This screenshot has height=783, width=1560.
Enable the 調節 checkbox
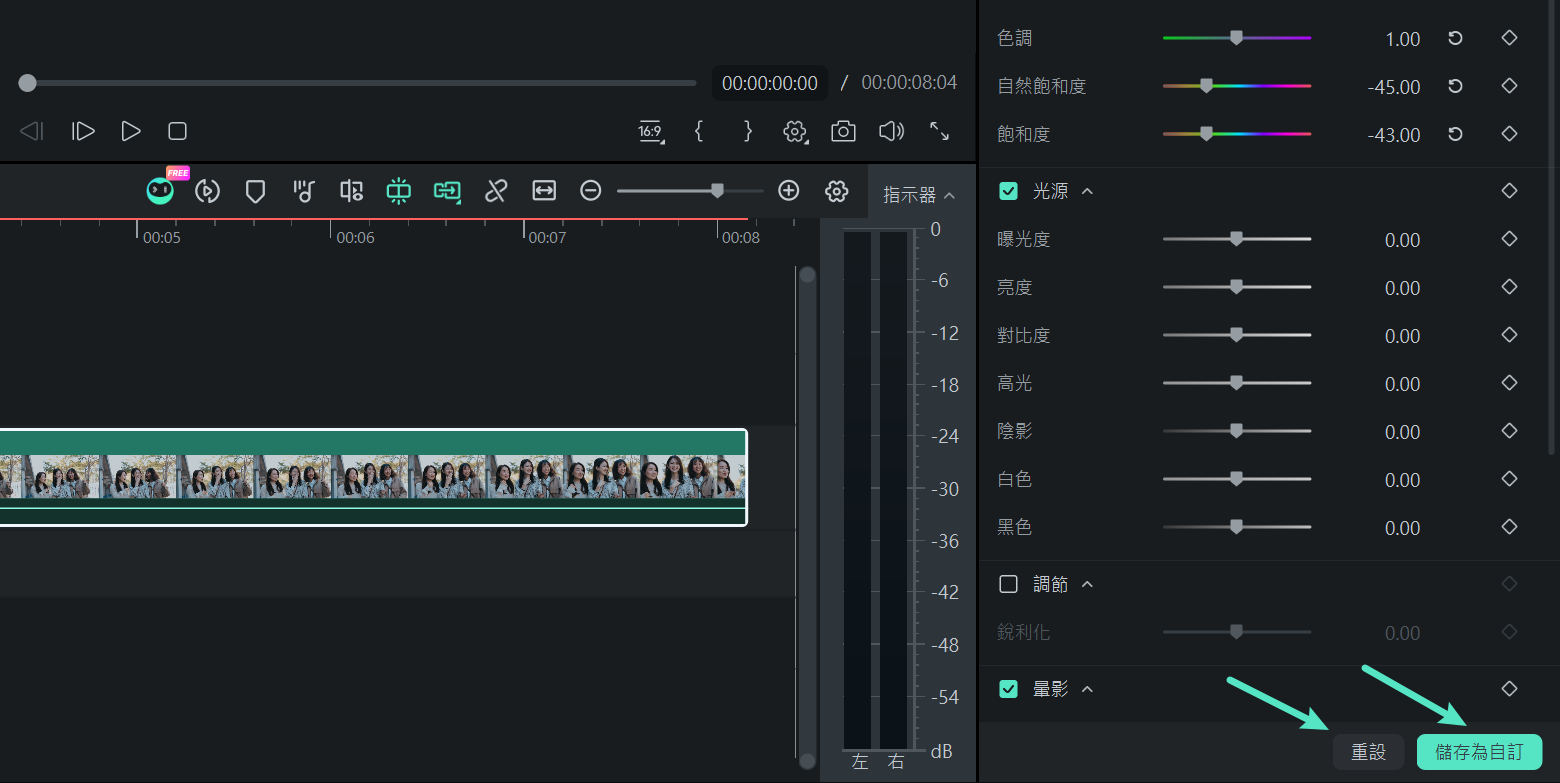point(1009,584)
